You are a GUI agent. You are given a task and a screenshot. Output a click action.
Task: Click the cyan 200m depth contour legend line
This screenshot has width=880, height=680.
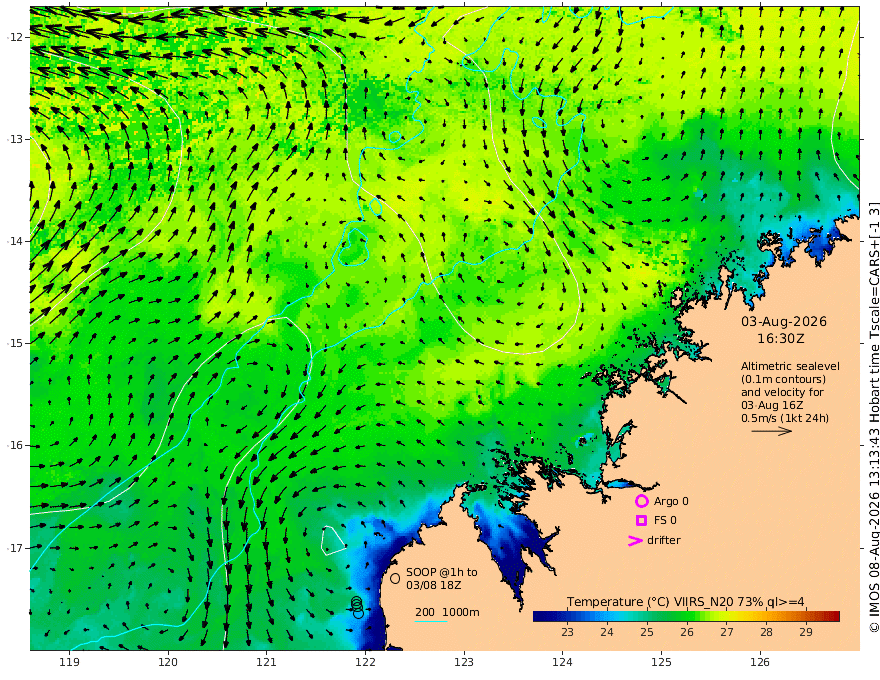click(x=430, y=621)
